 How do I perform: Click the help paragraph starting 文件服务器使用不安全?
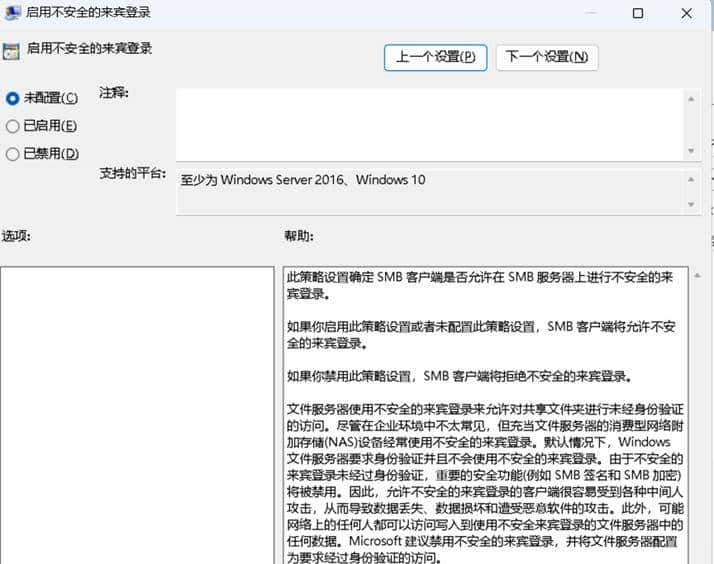coord(485,483)
